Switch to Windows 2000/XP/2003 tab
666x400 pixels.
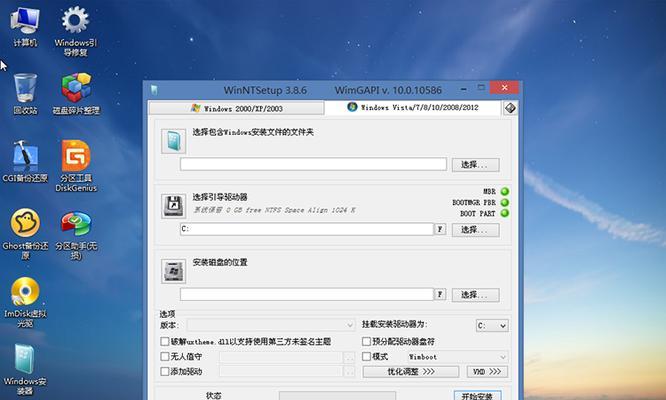pyautogui.click(x=237, y=108)
